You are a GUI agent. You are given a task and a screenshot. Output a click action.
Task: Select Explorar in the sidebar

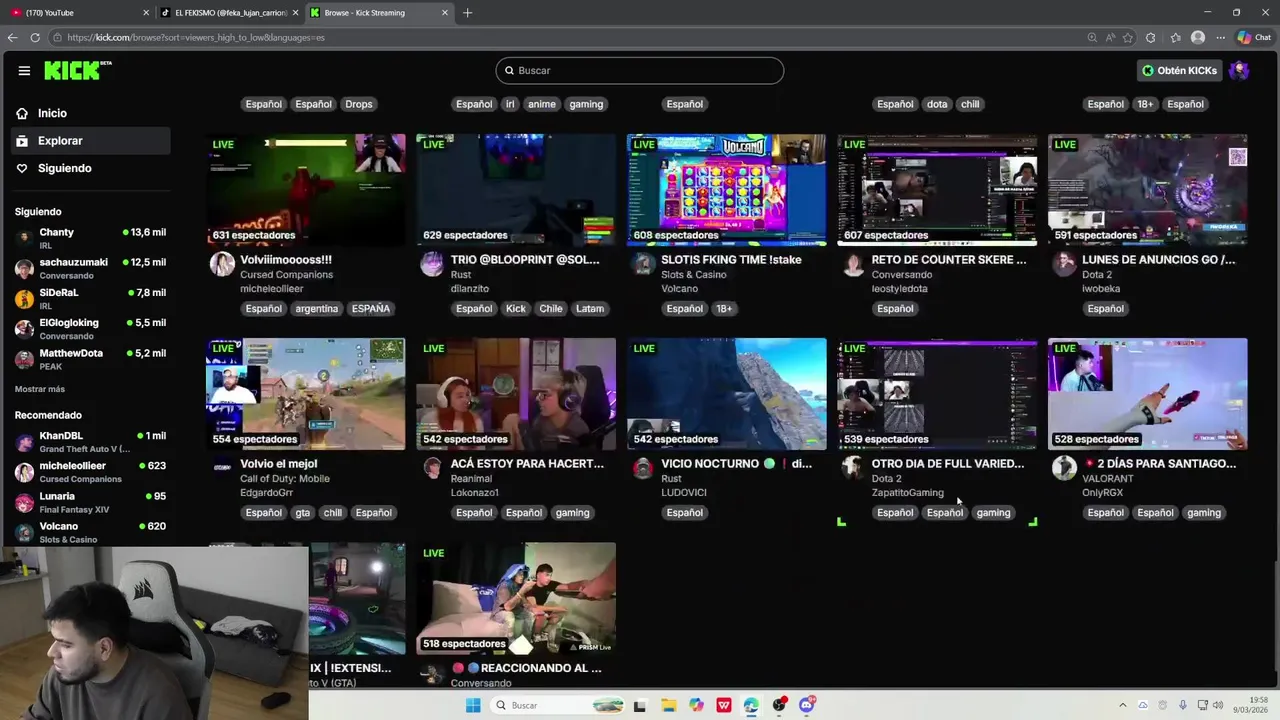[x=90, y=141]
